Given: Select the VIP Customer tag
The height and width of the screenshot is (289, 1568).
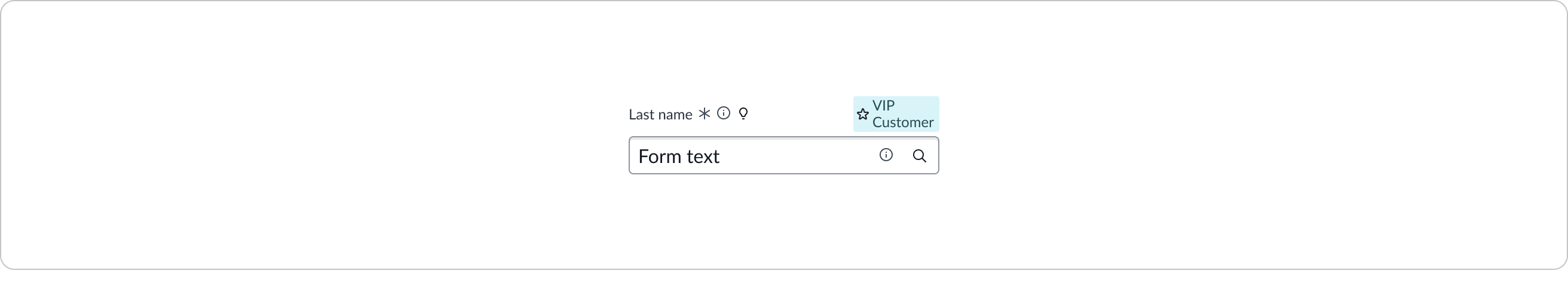Looking at the screenshot, I should pyautogui.click(x=896, y=114).
